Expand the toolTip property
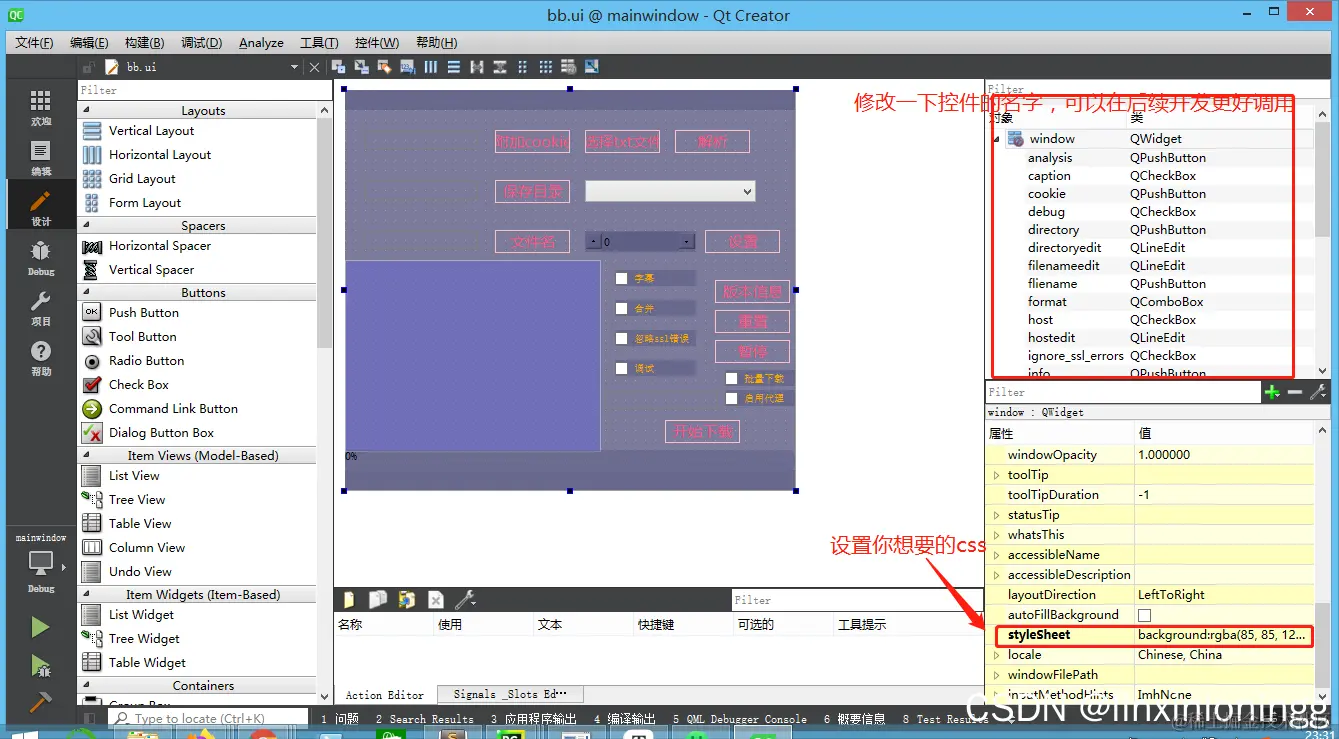Image resolution: width=1339 pixels, height=739 pixels. [x=996, y=475]
